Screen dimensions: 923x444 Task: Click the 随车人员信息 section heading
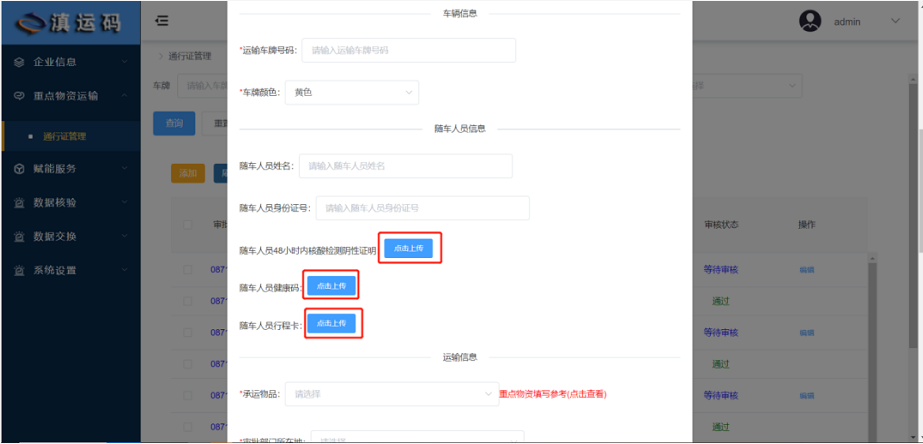[x=460, y=129]
